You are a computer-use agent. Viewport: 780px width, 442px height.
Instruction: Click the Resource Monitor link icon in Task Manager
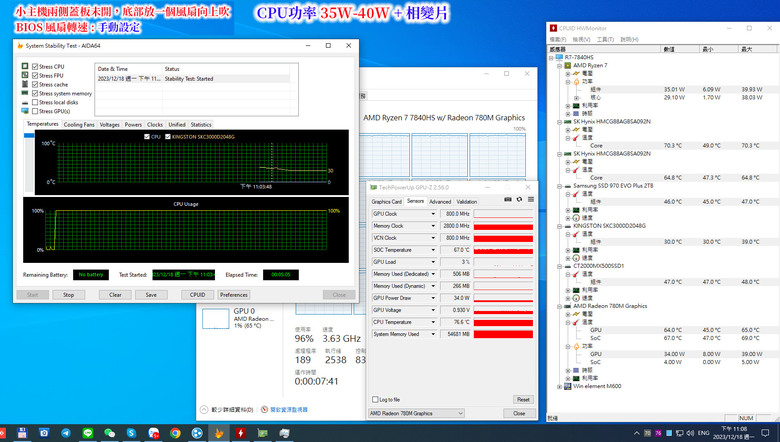(x=264, y=410)
